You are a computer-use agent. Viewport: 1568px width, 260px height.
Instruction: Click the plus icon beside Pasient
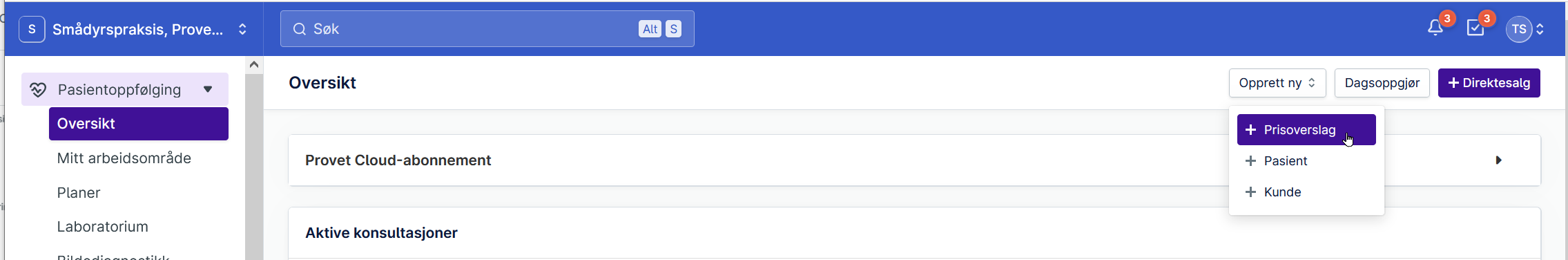pyautogui.click(x=1250, y=160)
